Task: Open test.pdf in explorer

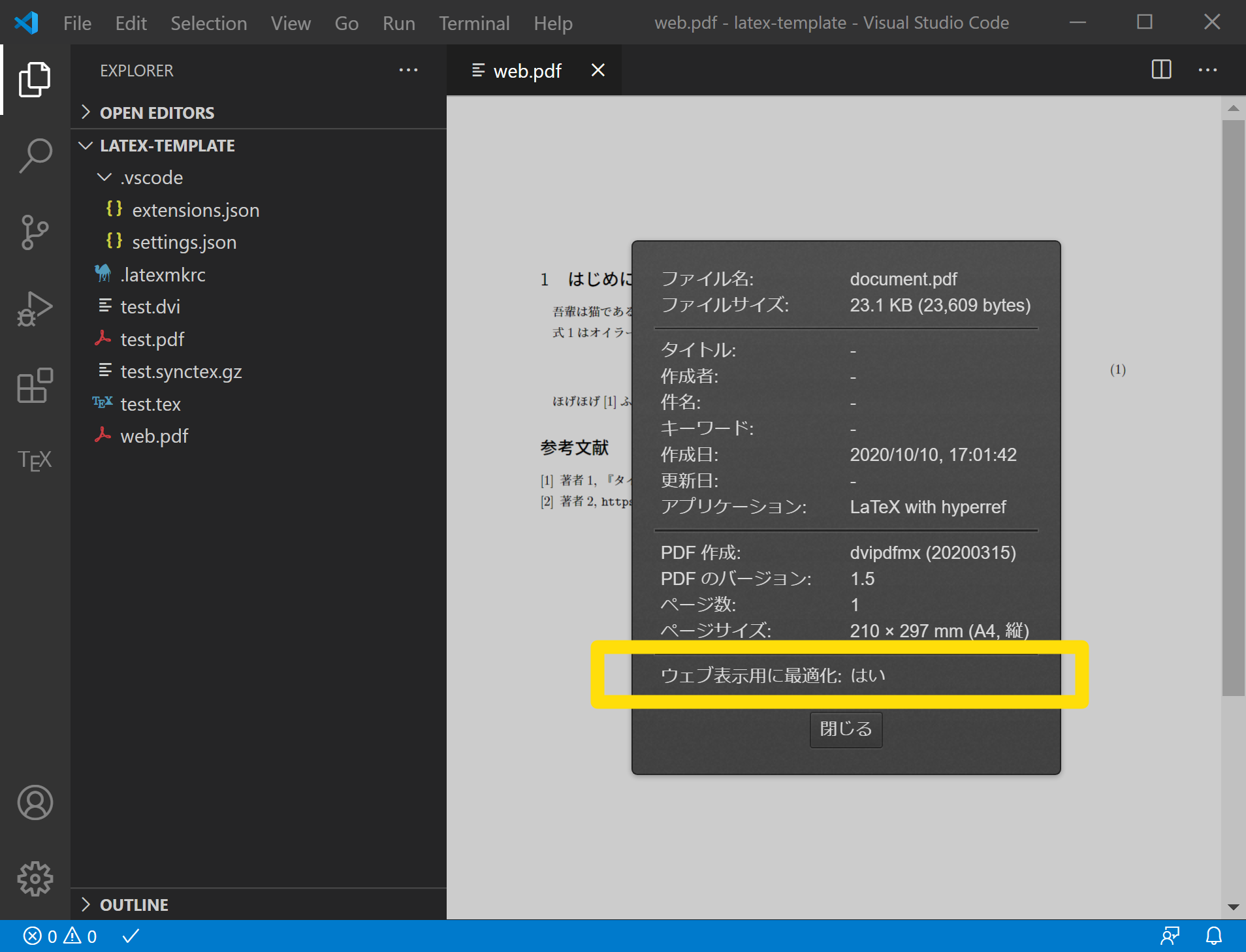Action: pos(259,340)
